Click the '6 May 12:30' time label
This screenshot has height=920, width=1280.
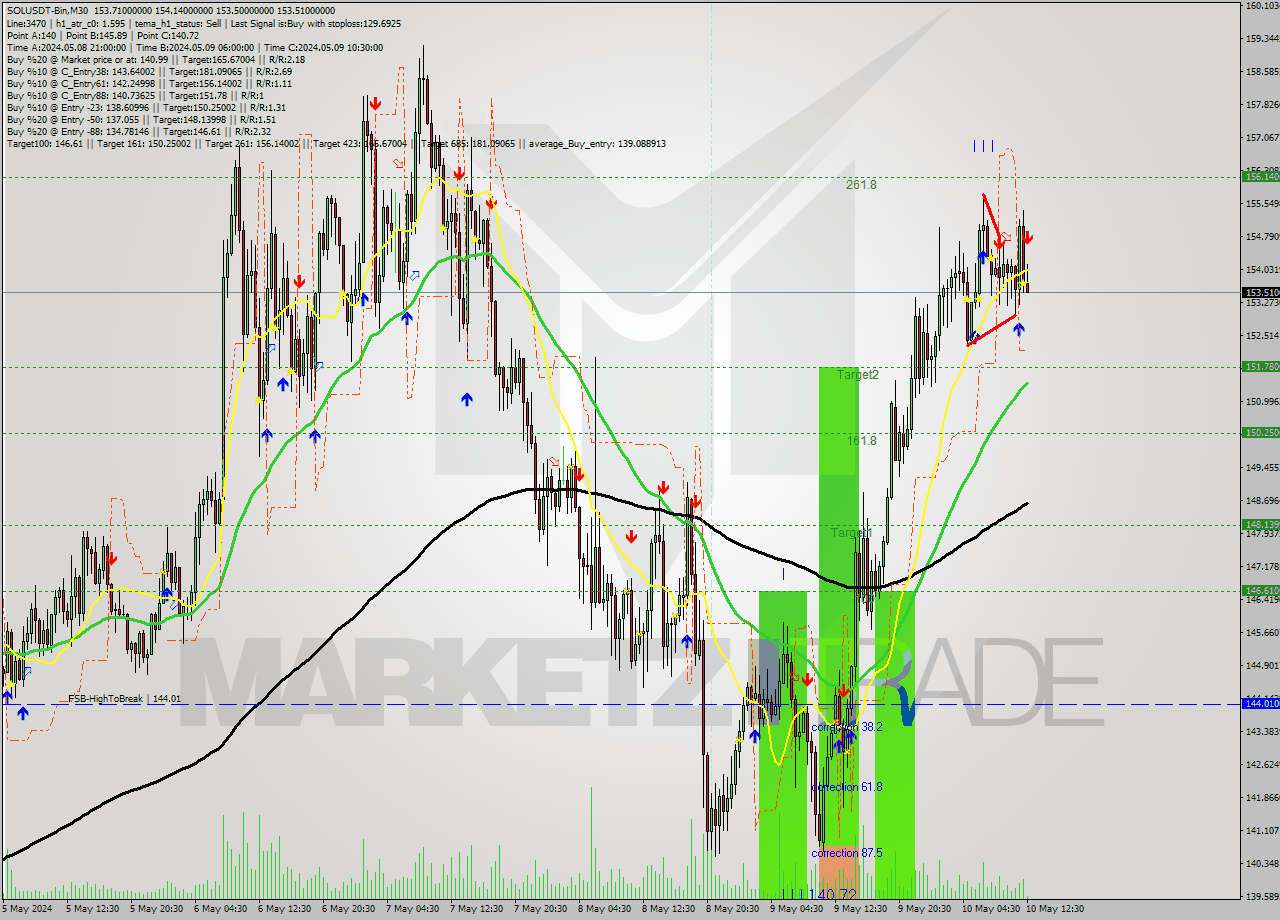point(286,909)
